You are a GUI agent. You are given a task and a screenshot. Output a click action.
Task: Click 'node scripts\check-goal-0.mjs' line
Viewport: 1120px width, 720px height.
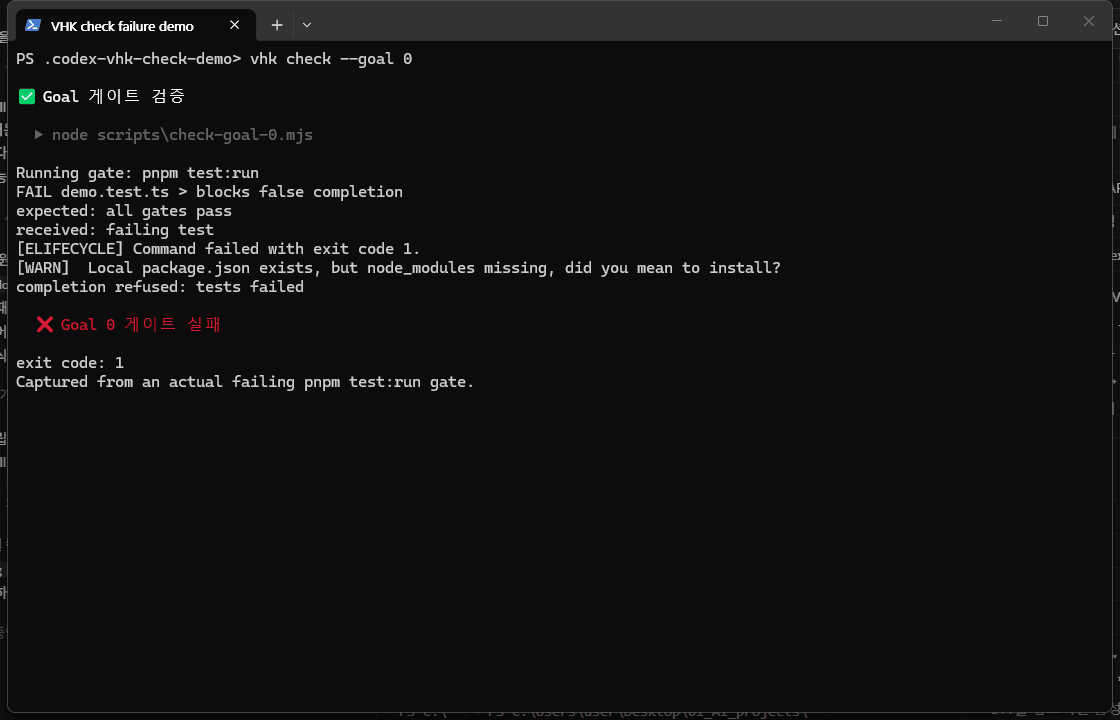[182, 134]
